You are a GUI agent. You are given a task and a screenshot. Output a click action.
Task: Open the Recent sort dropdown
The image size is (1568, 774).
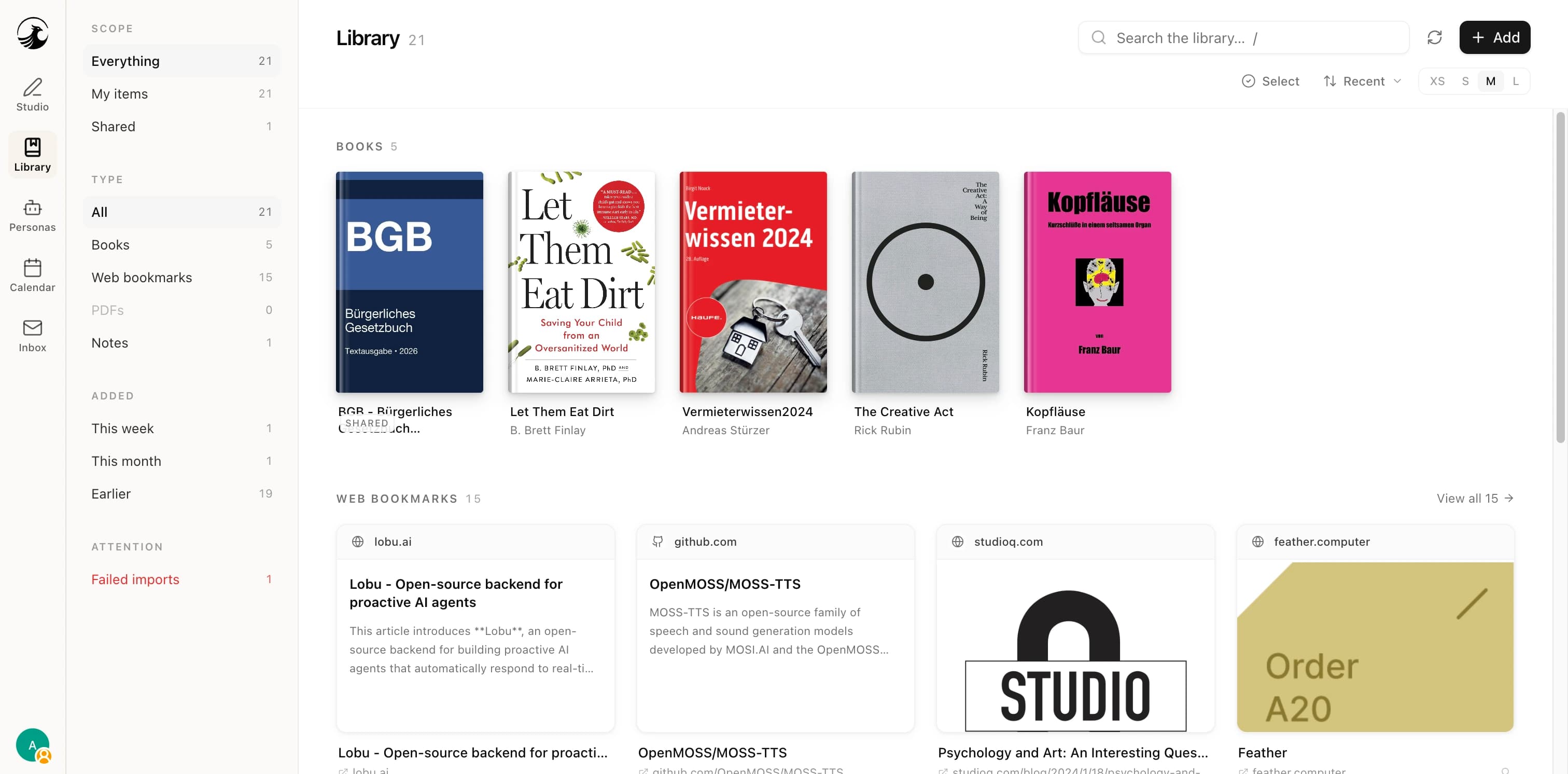coord(1362,81)
